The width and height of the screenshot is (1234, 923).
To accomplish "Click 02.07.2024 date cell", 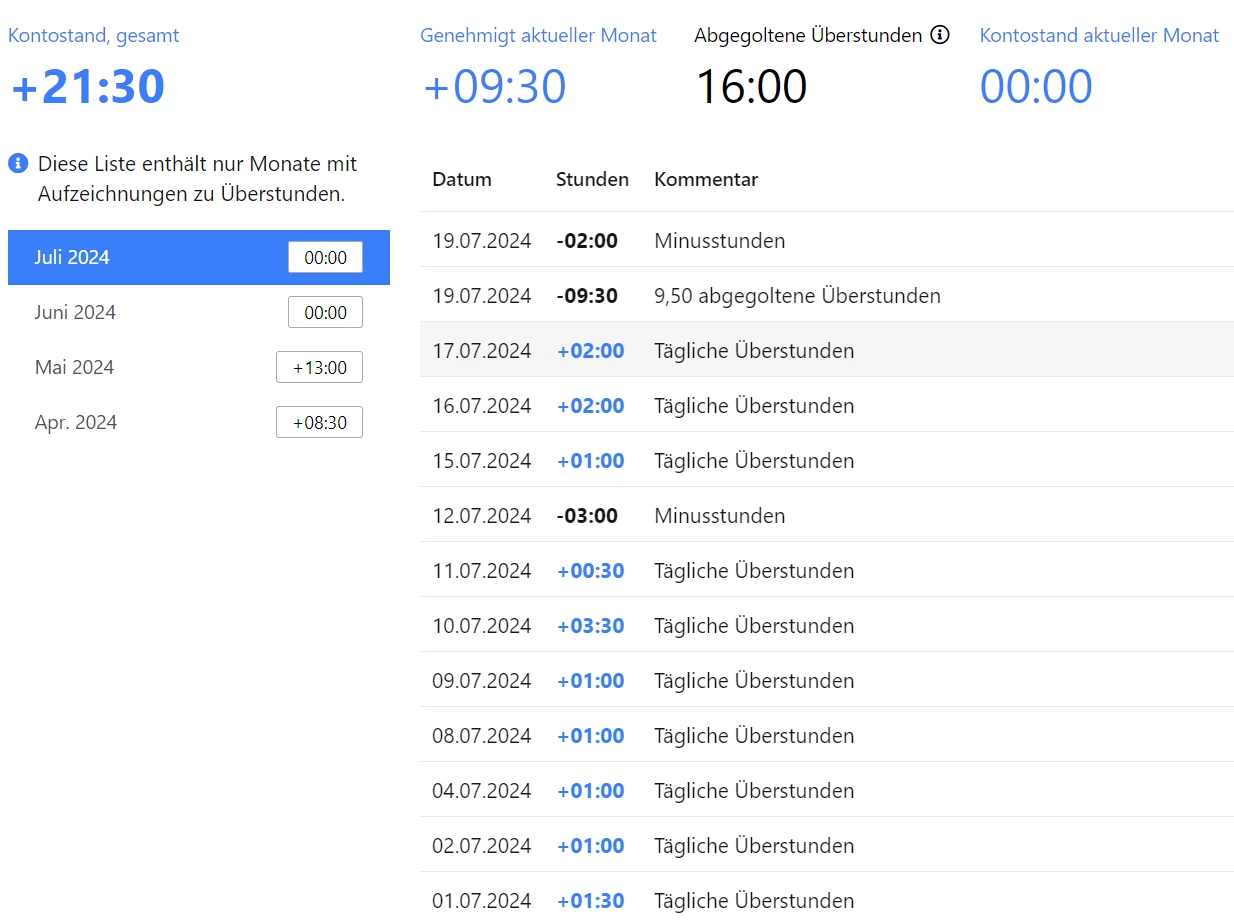I will (x=482, y=846).
